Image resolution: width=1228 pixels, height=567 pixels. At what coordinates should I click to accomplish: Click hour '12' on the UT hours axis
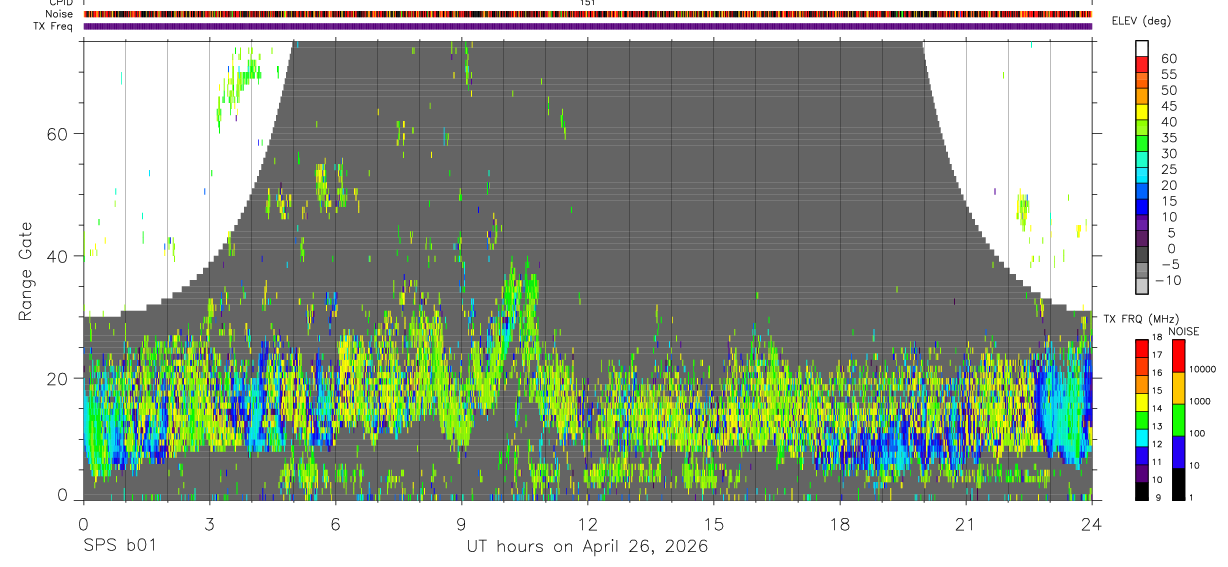(588, 524)
